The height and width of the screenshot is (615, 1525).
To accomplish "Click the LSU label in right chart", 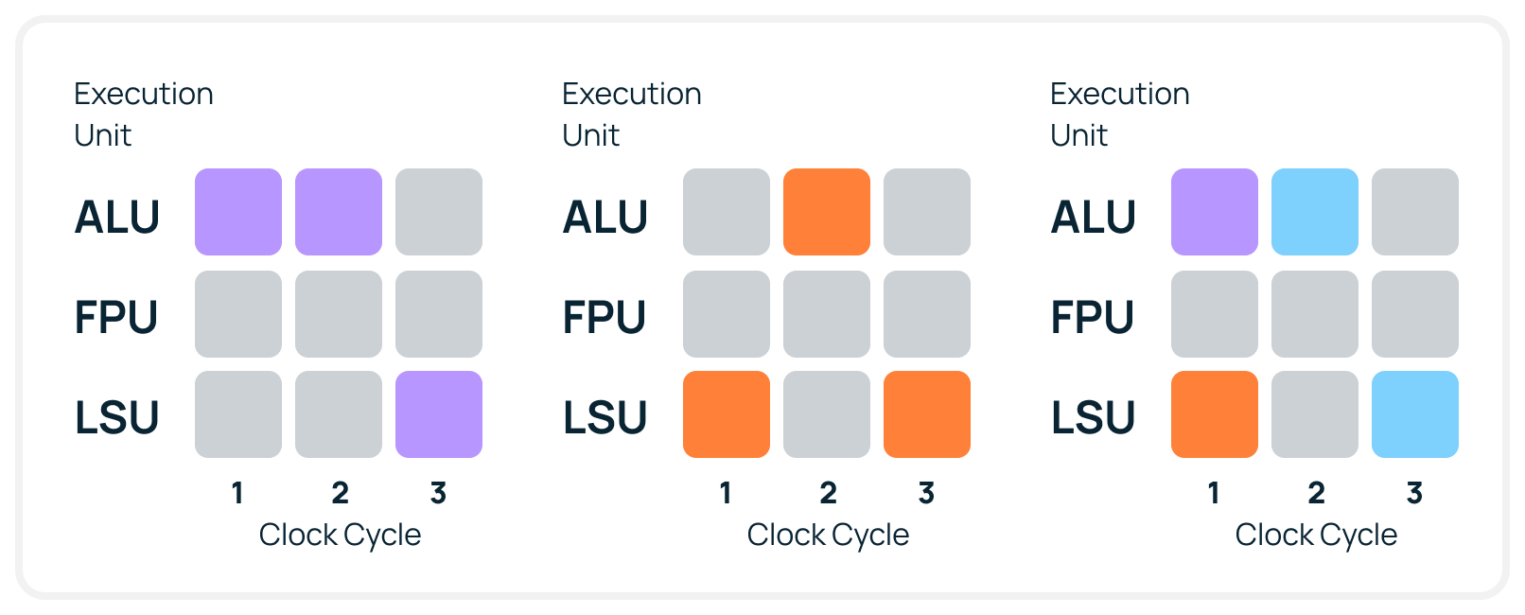I will click(x=1093, y=417).
